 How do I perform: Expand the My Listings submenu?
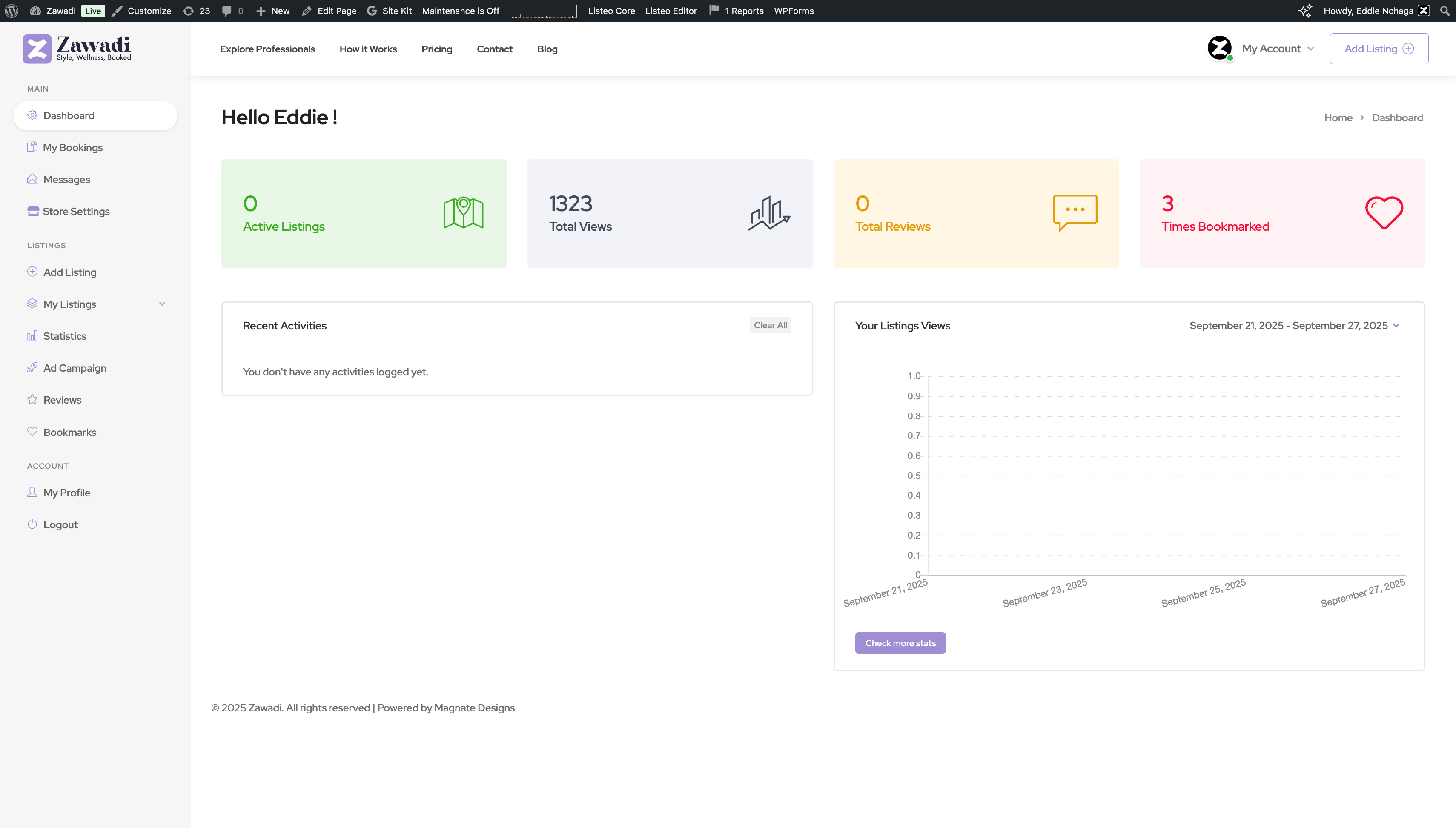tap(162, 304)
